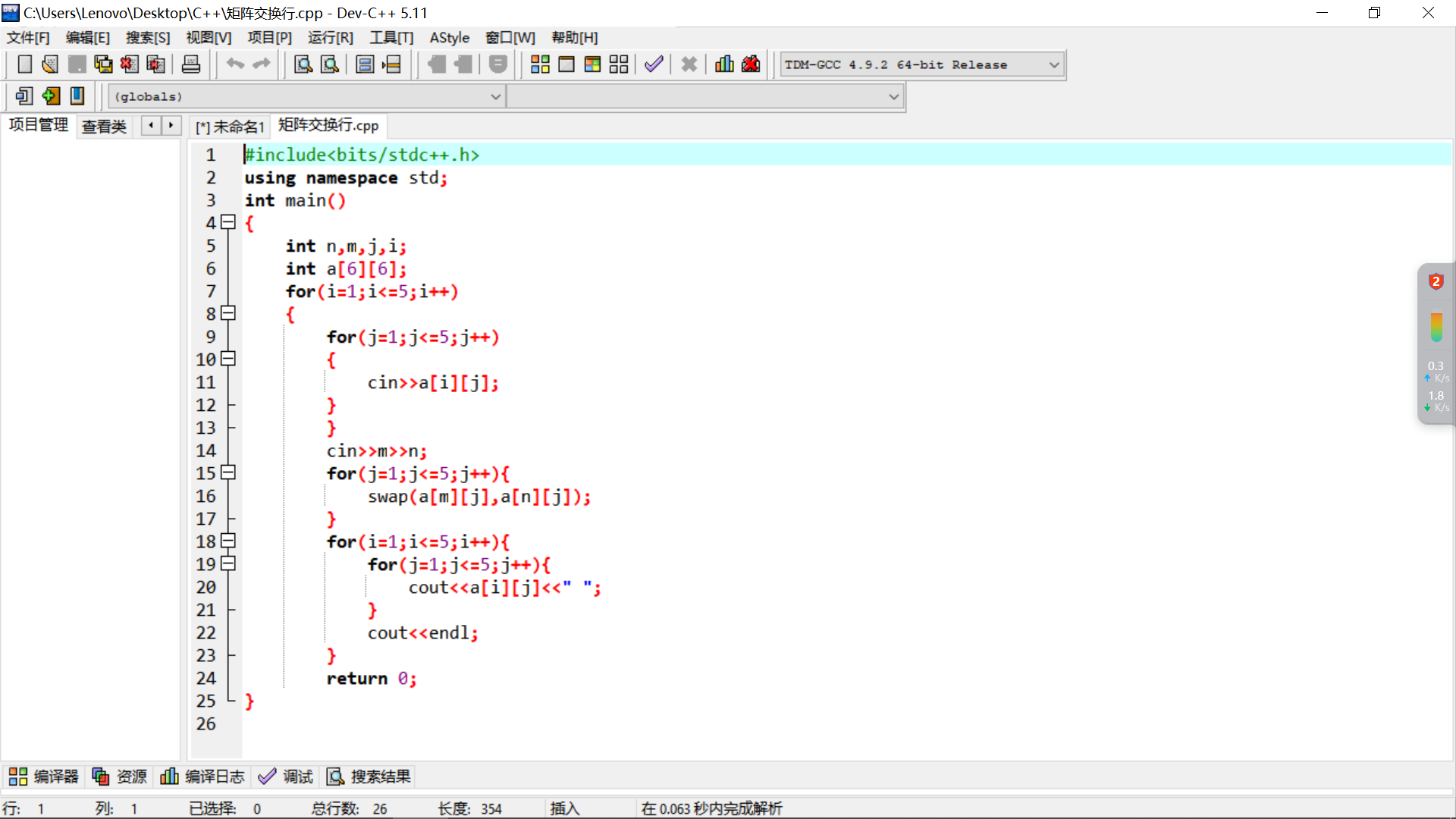Open the 编辑[E] menu

(88, 38)
